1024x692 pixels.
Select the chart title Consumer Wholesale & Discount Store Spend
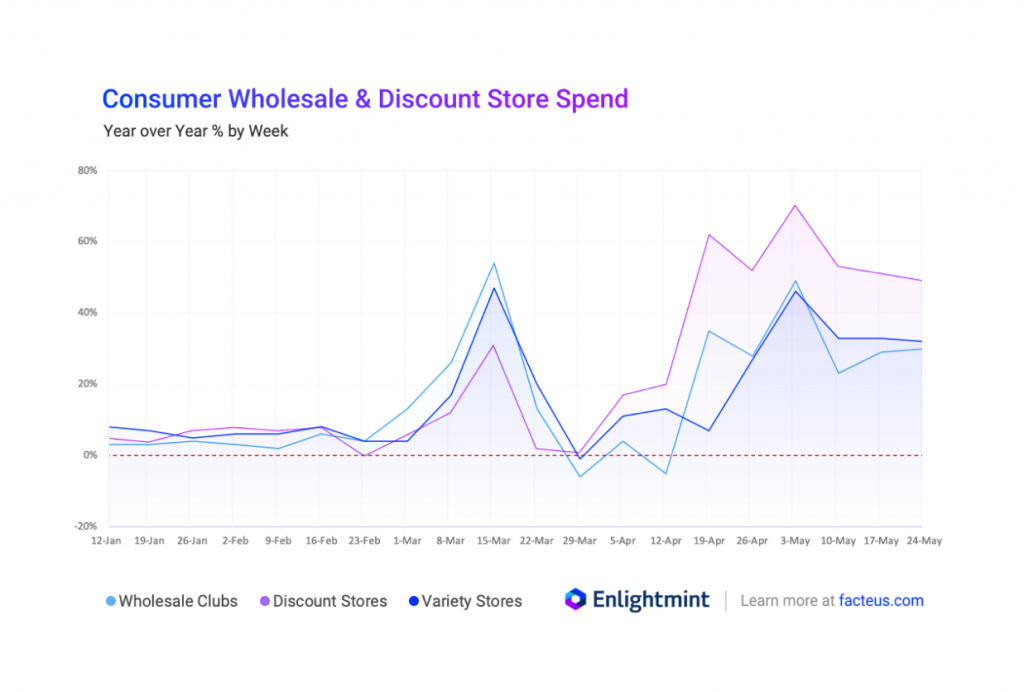(365, 99)
